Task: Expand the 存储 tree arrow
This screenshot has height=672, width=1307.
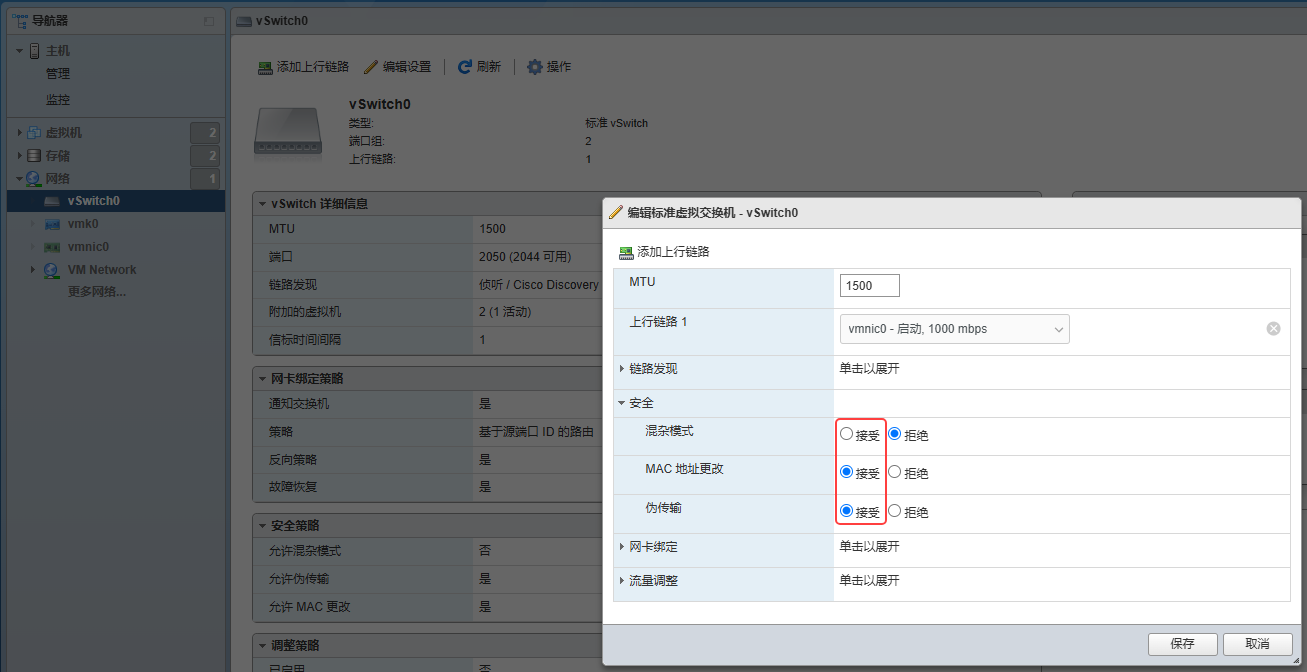Action: [19, 156]
